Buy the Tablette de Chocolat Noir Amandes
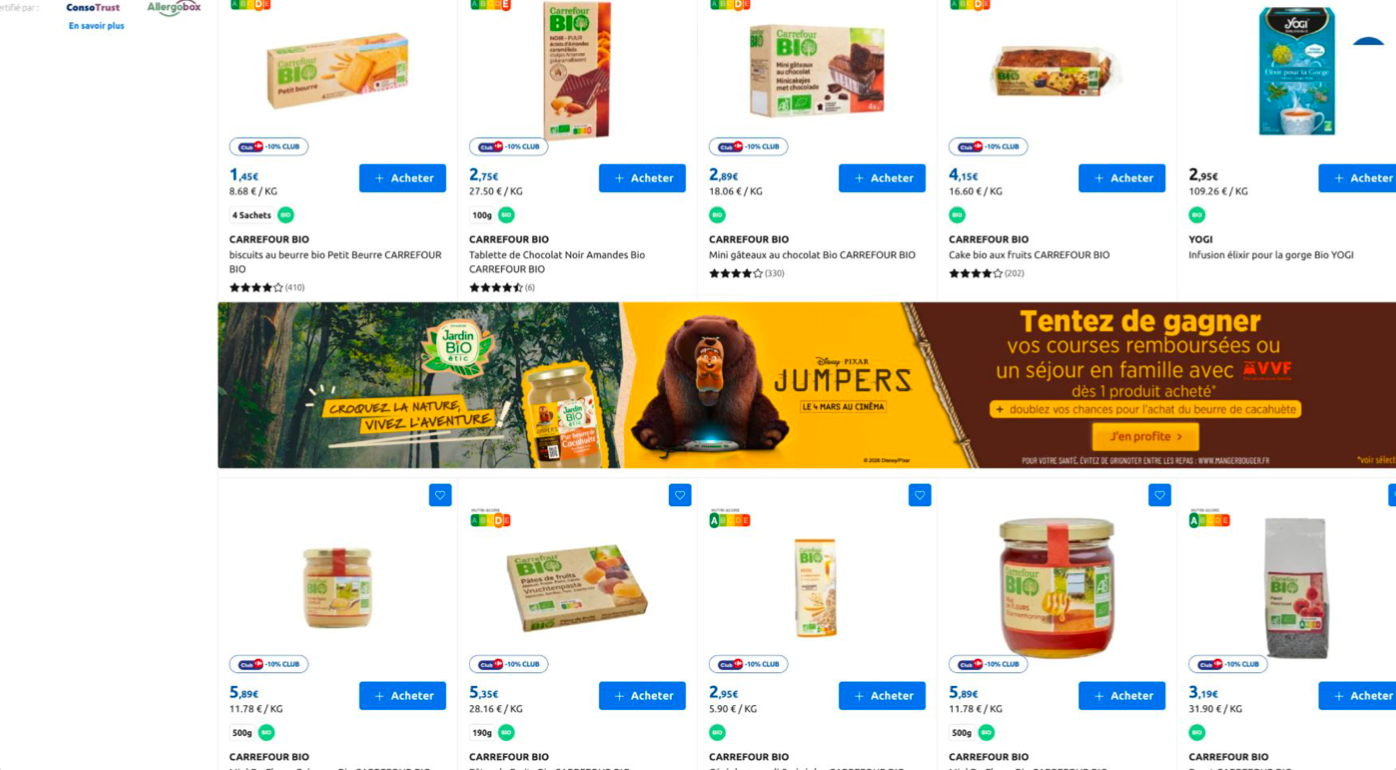The width and height of the screenshot is (1396, 770). coord(642,178)
